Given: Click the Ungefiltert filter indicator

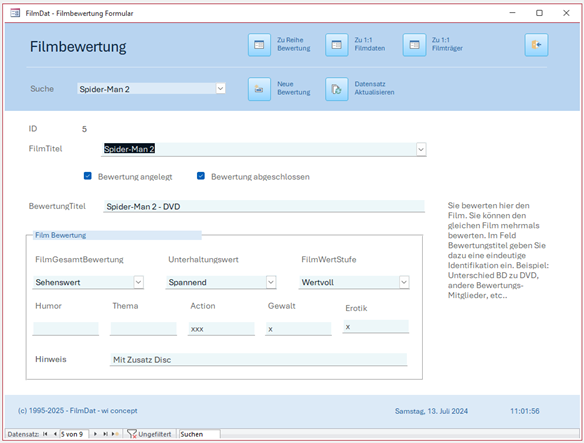Looking at the screenshot, I should (x=149, y=434).
